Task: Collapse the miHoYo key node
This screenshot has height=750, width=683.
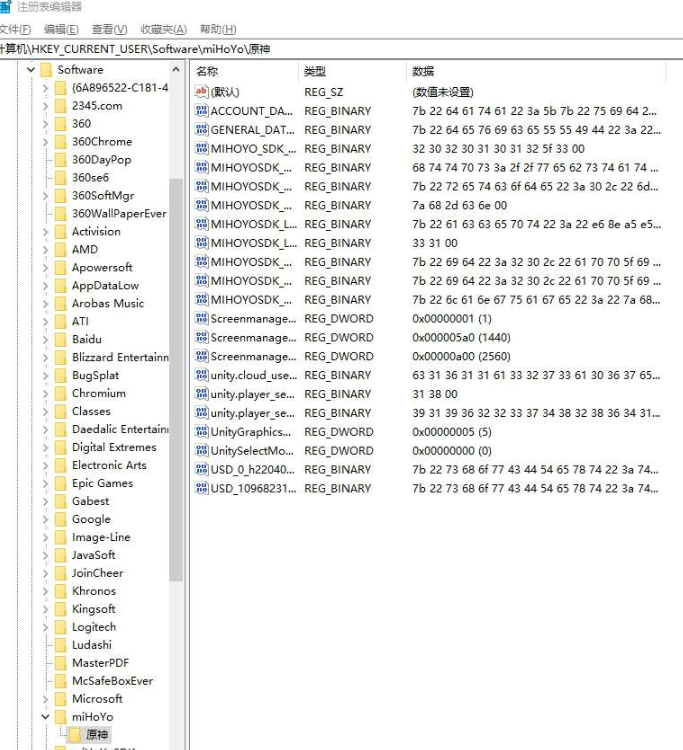Action: click(46, 717)
